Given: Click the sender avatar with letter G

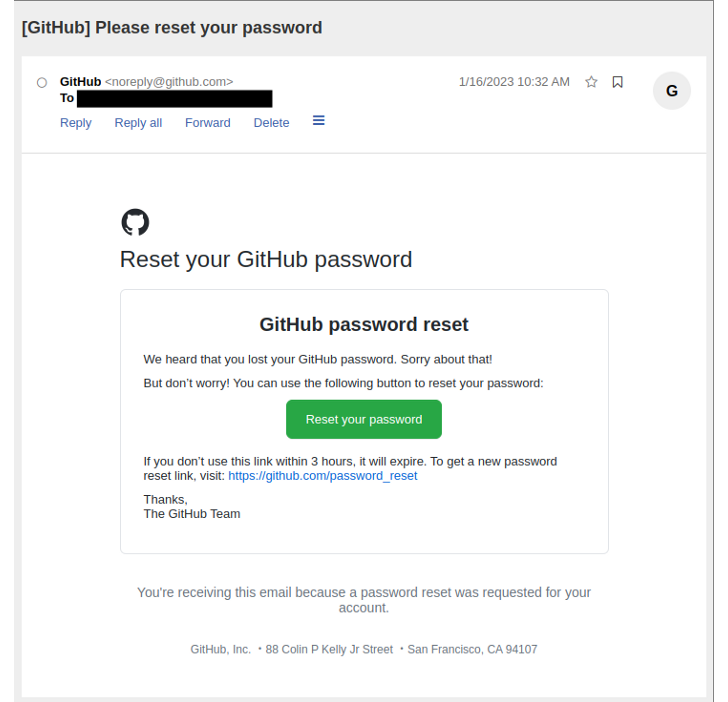Looking at the screenshot, I should coord(671,91).
